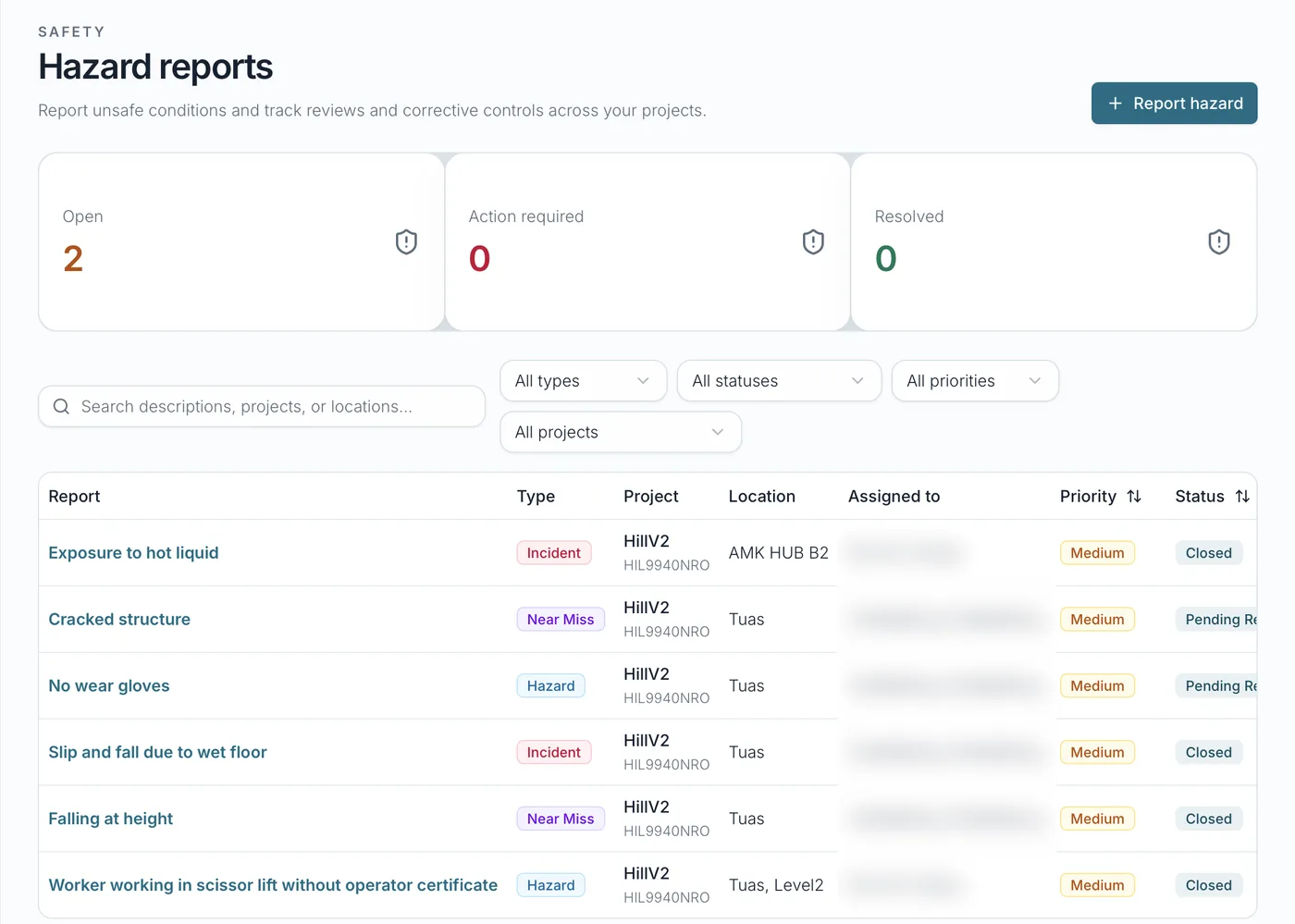The height and width of the screenshot is (924, 1295).
Task: Click the Pending status for Cracked structure
Action: [1216, 620]
